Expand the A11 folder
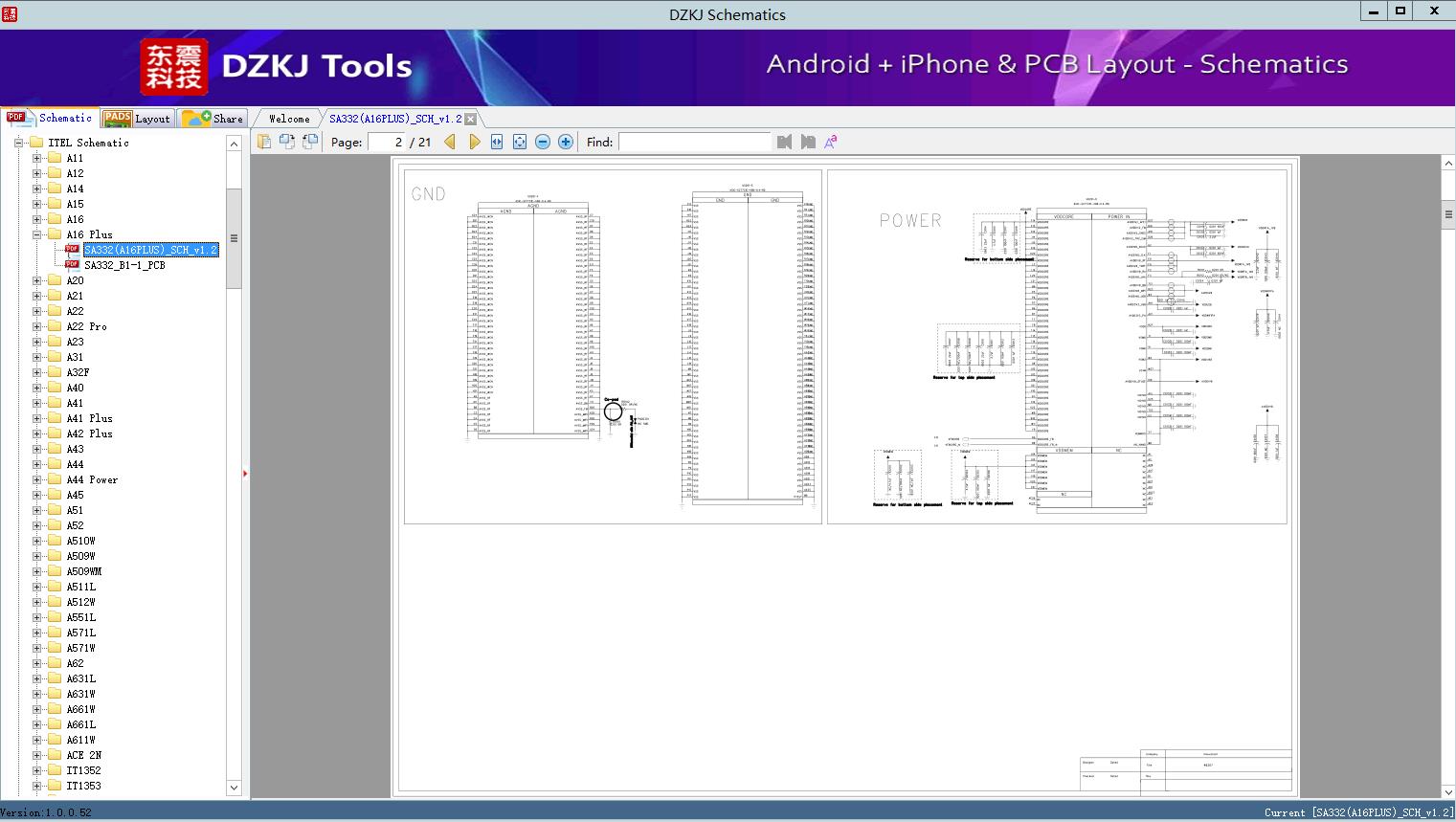 point(36,158)
